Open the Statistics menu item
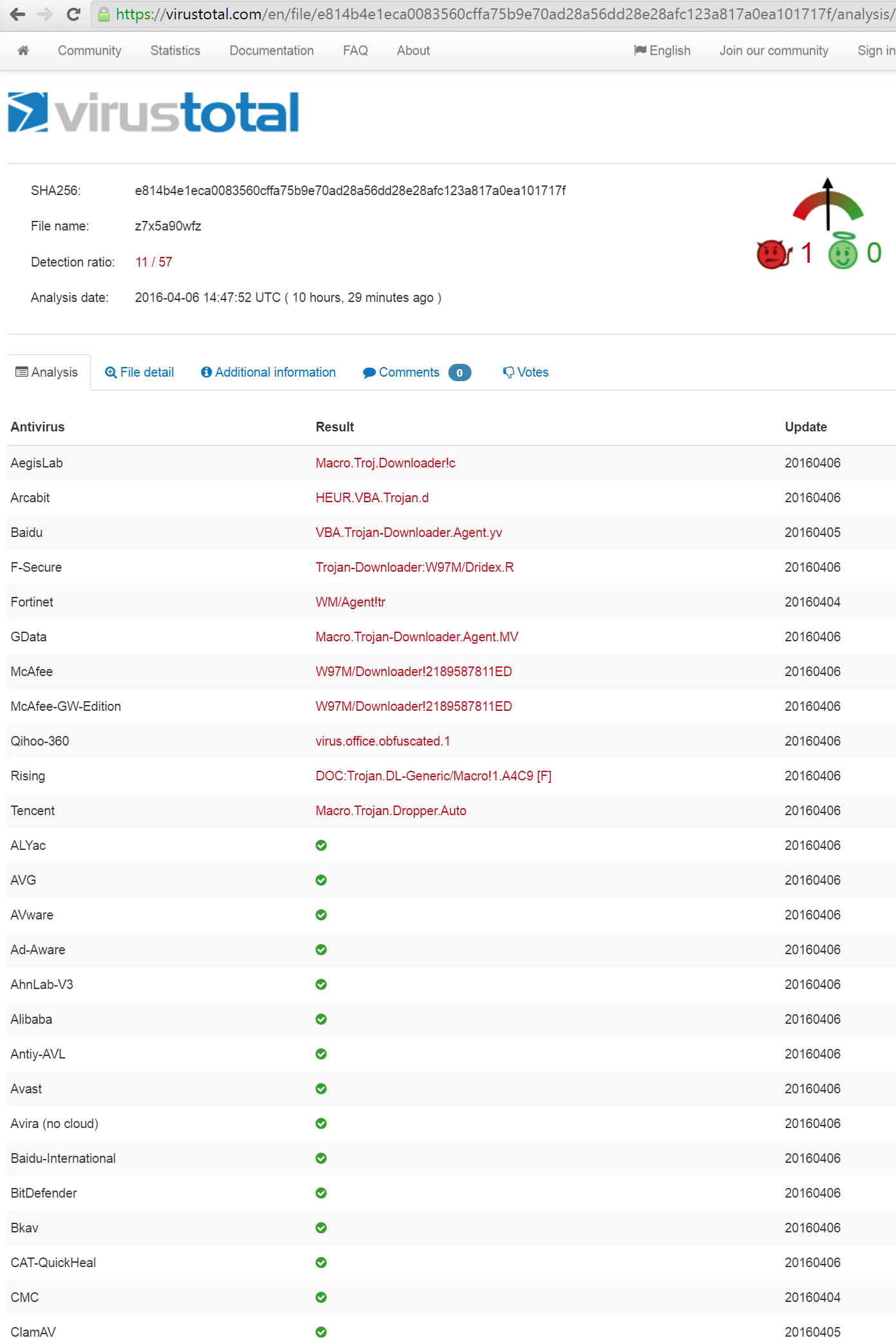This screenshot has height=1338, width=896. pyautogui.click(x=175, y=50)
